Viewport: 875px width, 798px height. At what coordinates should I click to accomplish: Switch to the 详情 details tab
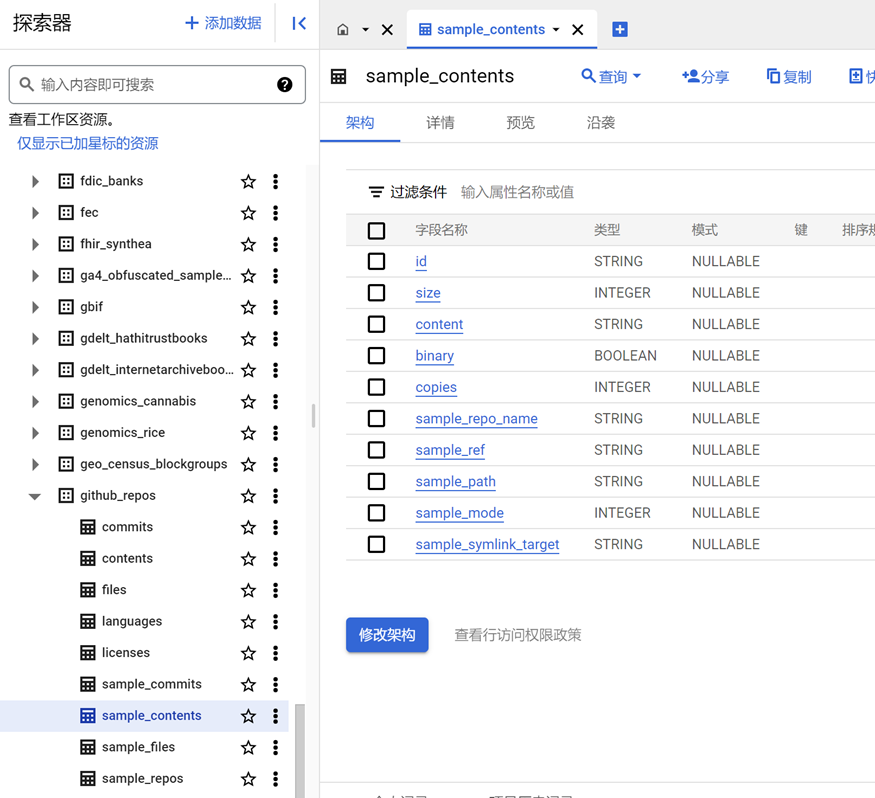(440, 123)
